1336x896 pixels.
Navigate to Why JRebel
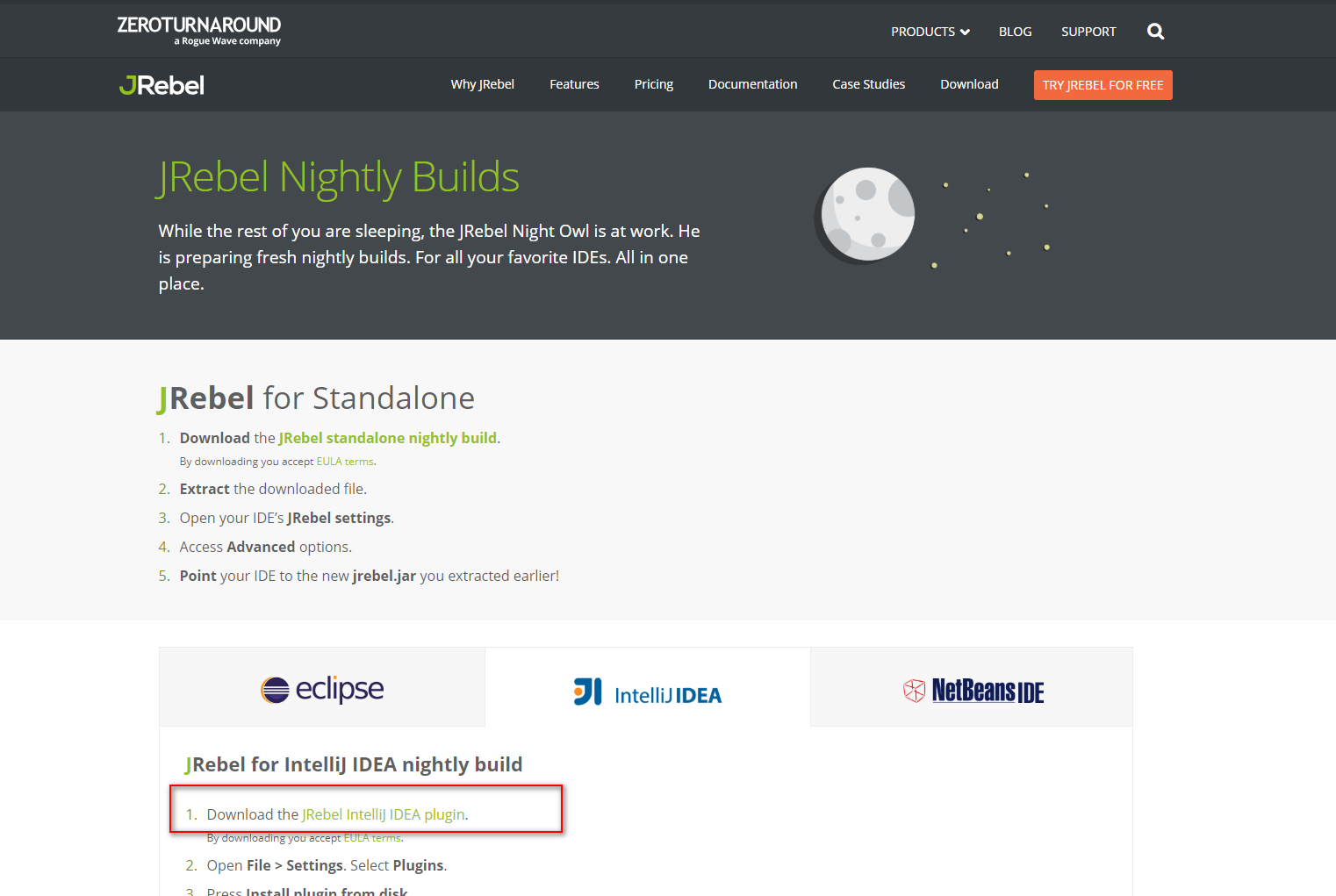pos(483,84)
